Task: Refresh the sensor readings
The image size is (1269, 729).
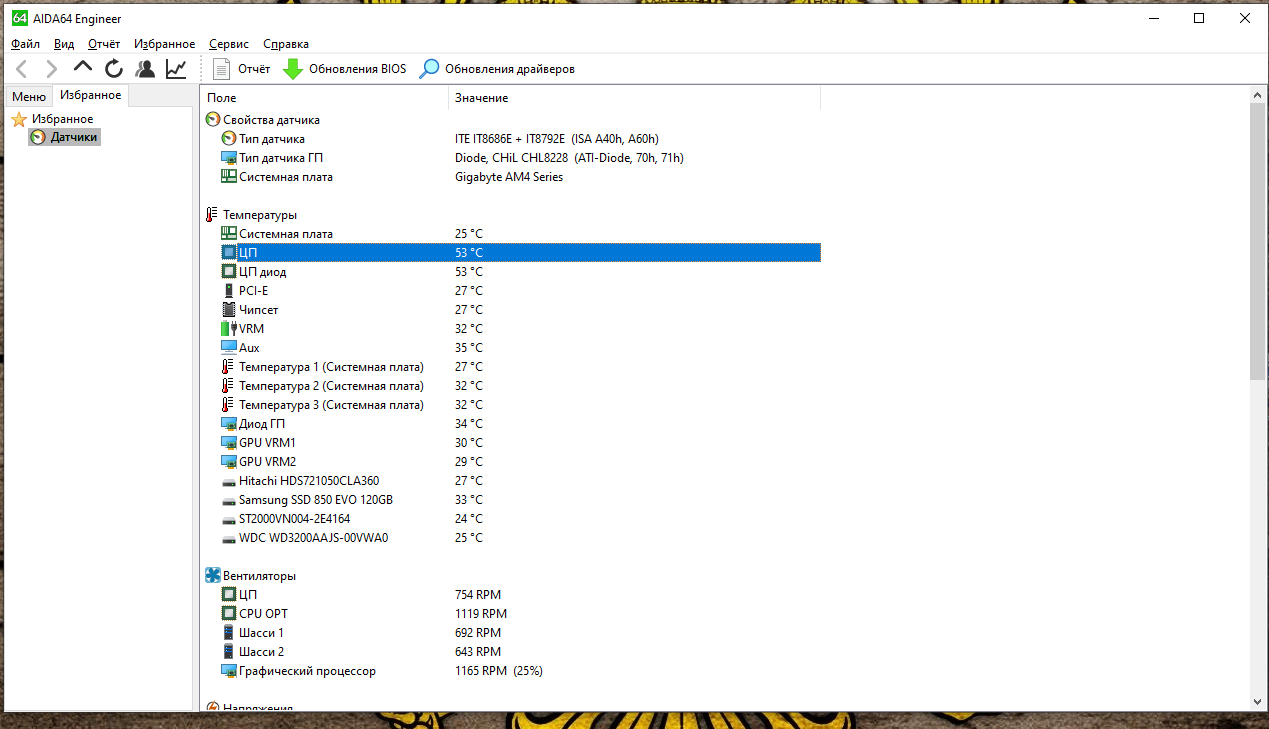Action: click(x=114, y=69)
